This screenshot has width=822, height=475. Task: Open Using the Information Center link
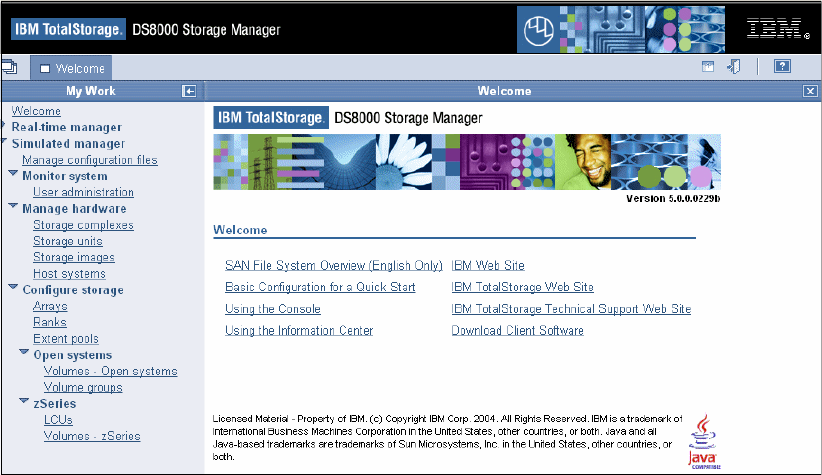[299, 331]
